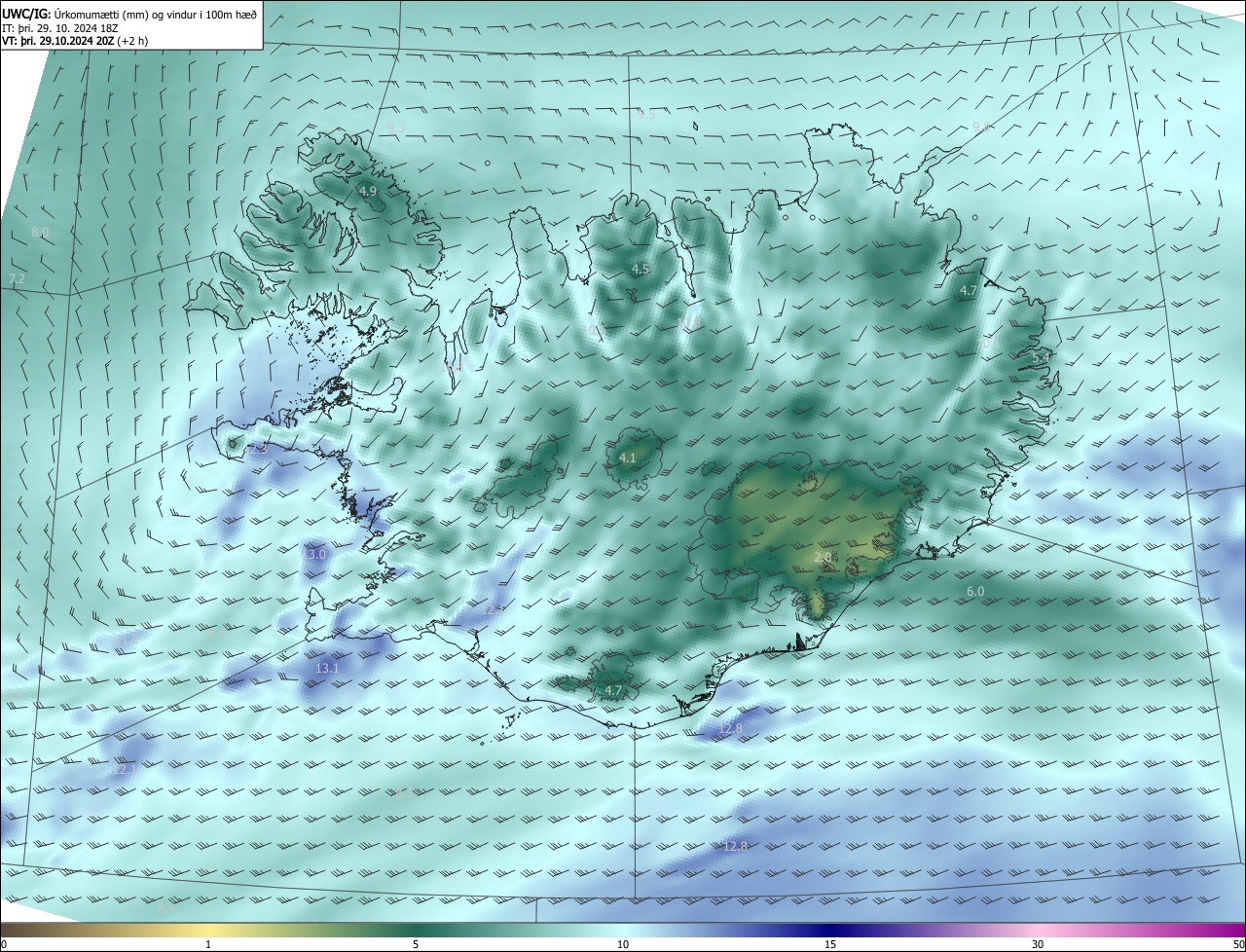This screenshot has width=1246, height=952.
Task: Click the 13.1 value label on the map
Action: [x=327, y=669]
